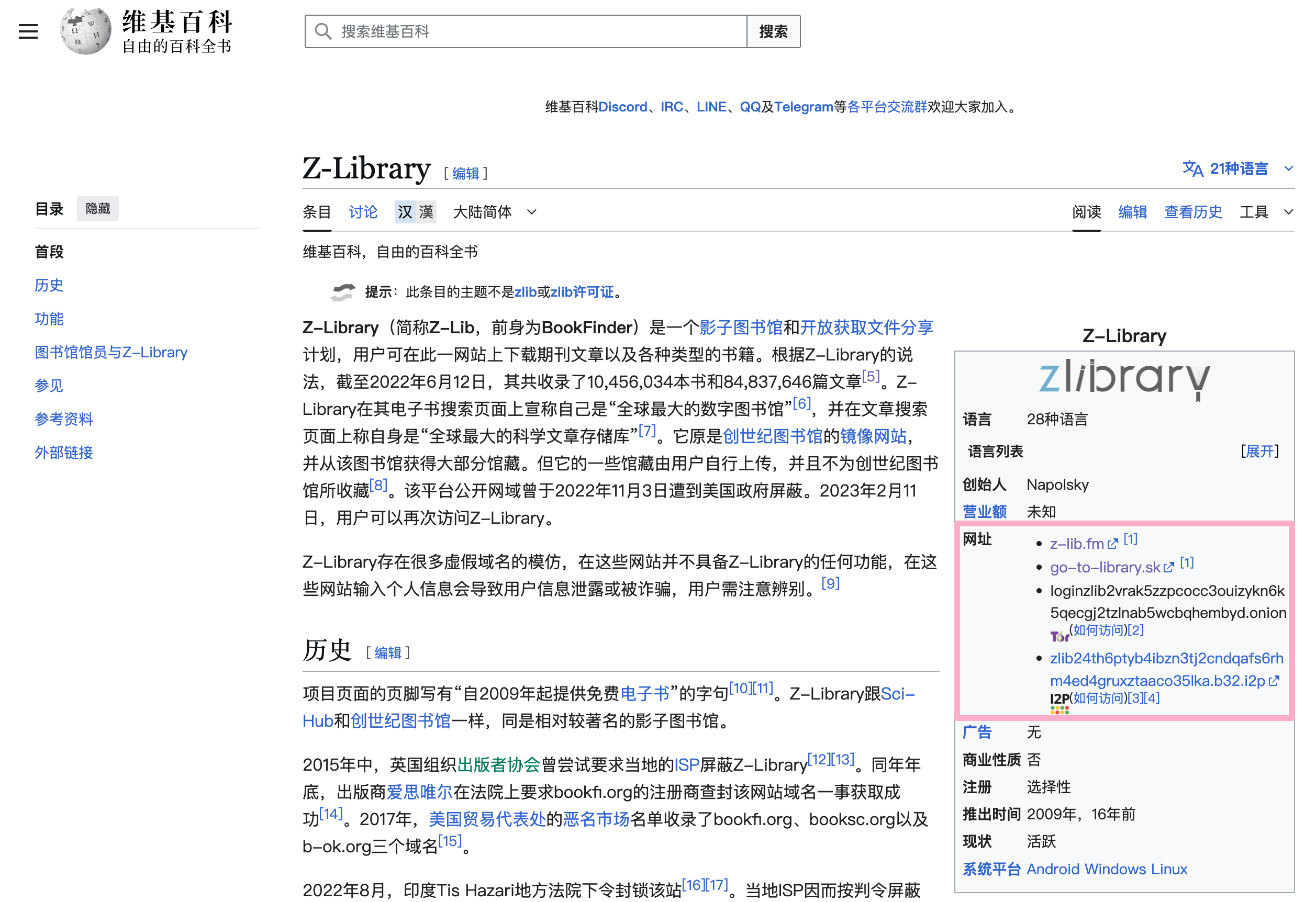This screenshot has height=902, width=1316.
Task: Click the citation [9] reference
Action: [x=830, y=583]
